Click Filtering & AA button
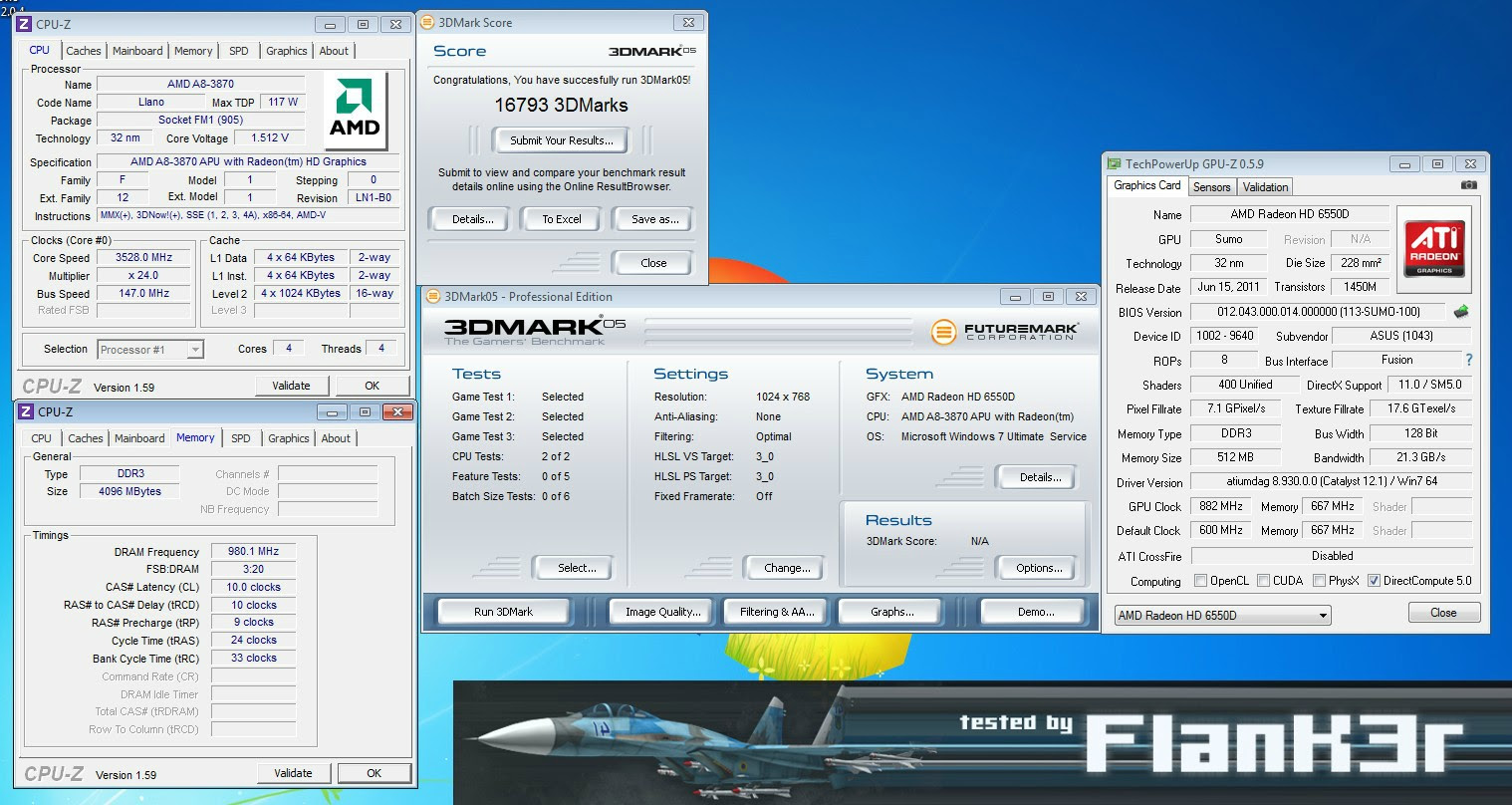The image size is (1512, 805). pos(777,612)
